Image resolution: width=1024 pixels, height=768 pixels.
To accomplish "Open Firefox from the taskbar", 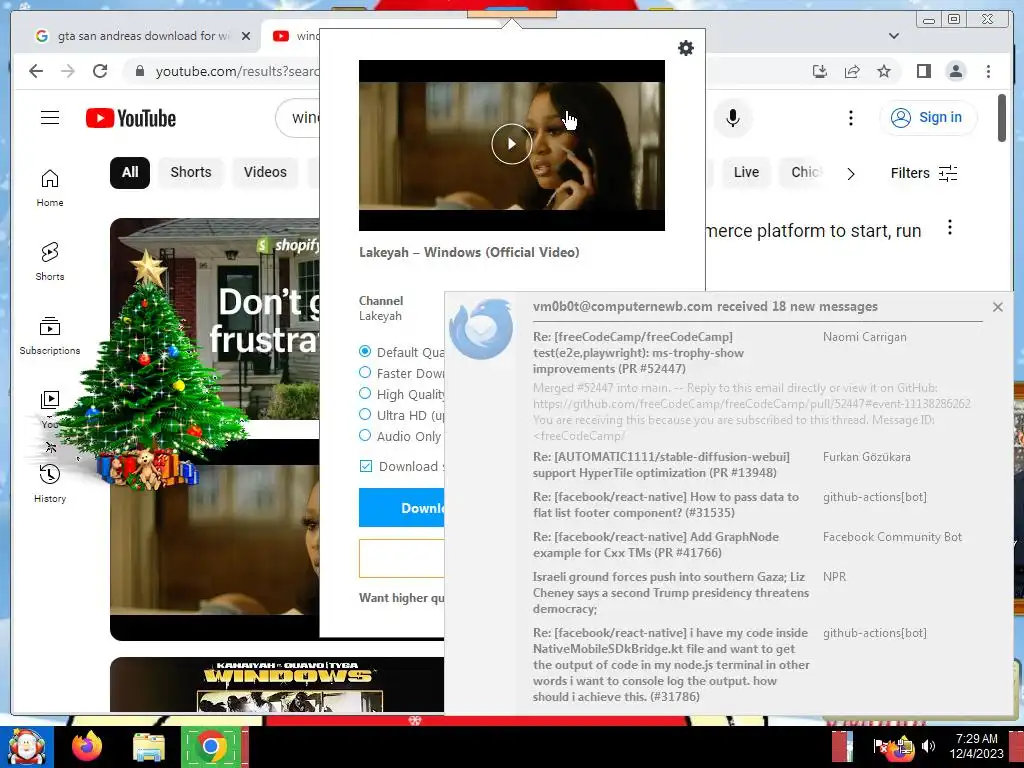I will point(87,747).
